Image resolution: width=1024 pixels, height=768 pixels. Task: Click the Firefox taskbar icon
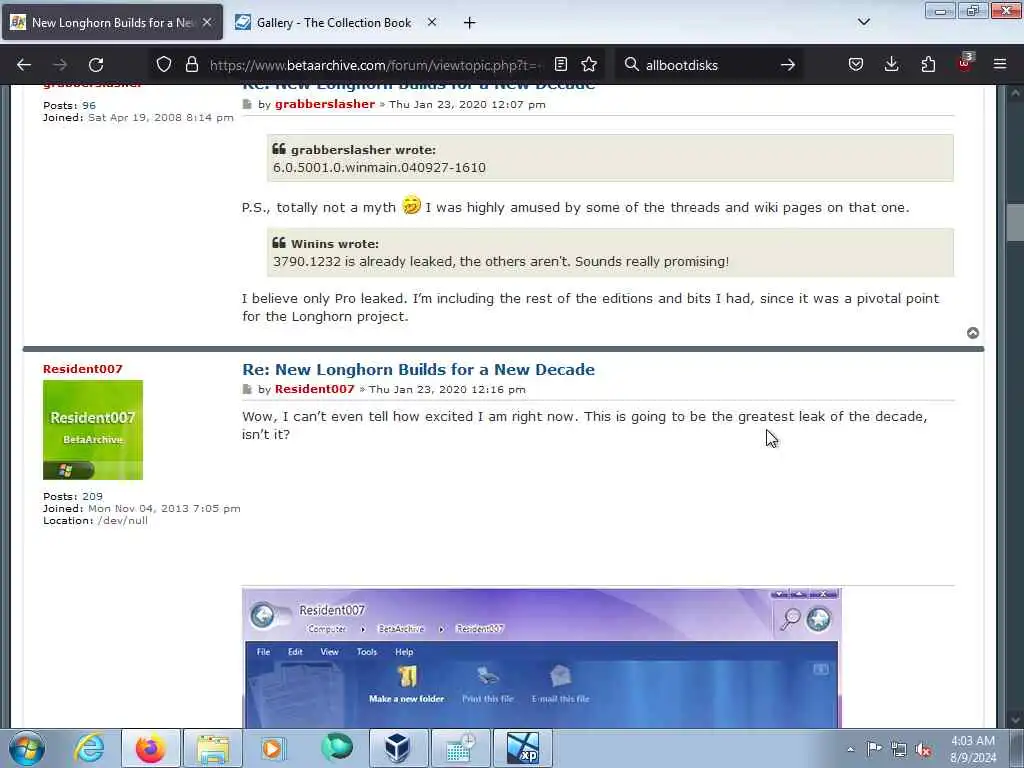(151, 748)
